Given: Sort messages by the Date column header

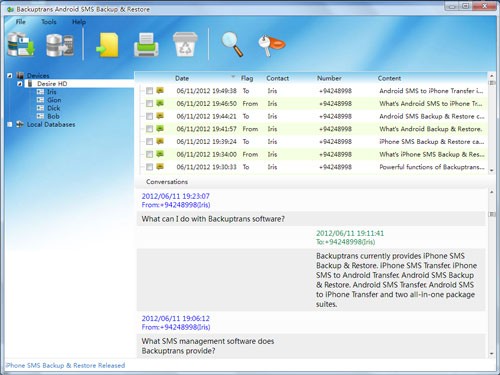Looking at the screenshot, I should tap(182, 78).
